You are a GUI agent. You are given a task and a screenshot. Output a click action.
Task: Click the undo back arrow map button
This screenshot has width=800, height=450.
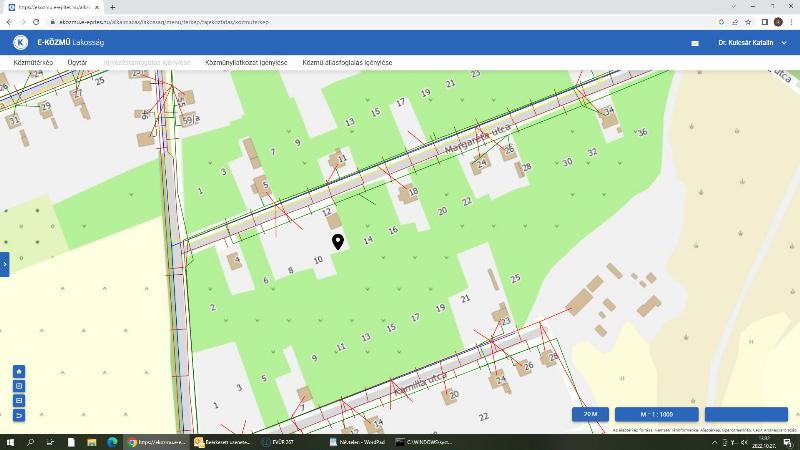[x=19, y=414]
